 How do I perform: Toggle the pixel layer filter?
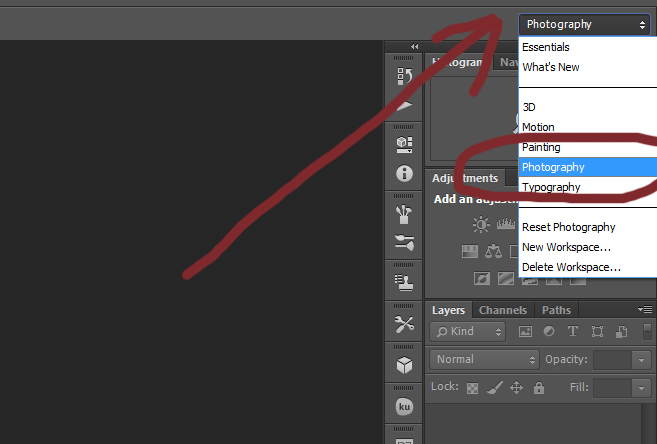tap(525, 331)
